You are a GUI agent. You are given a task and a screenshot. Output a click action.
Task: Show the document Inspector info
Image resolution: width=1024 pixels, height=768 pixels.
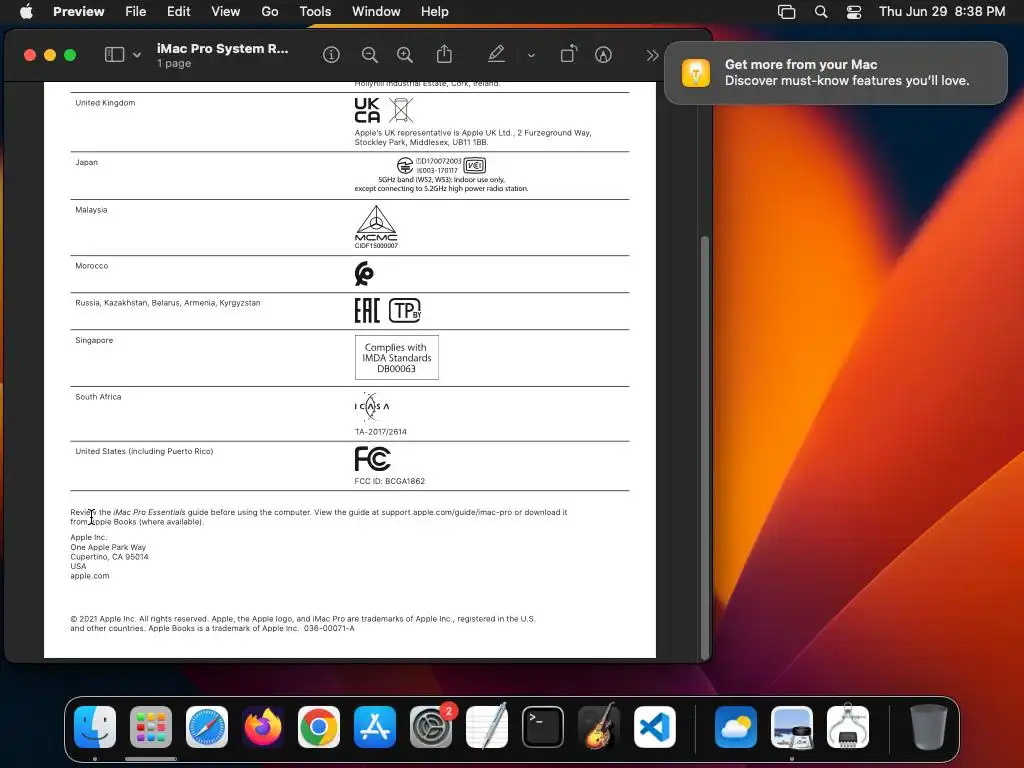point(331,55)
